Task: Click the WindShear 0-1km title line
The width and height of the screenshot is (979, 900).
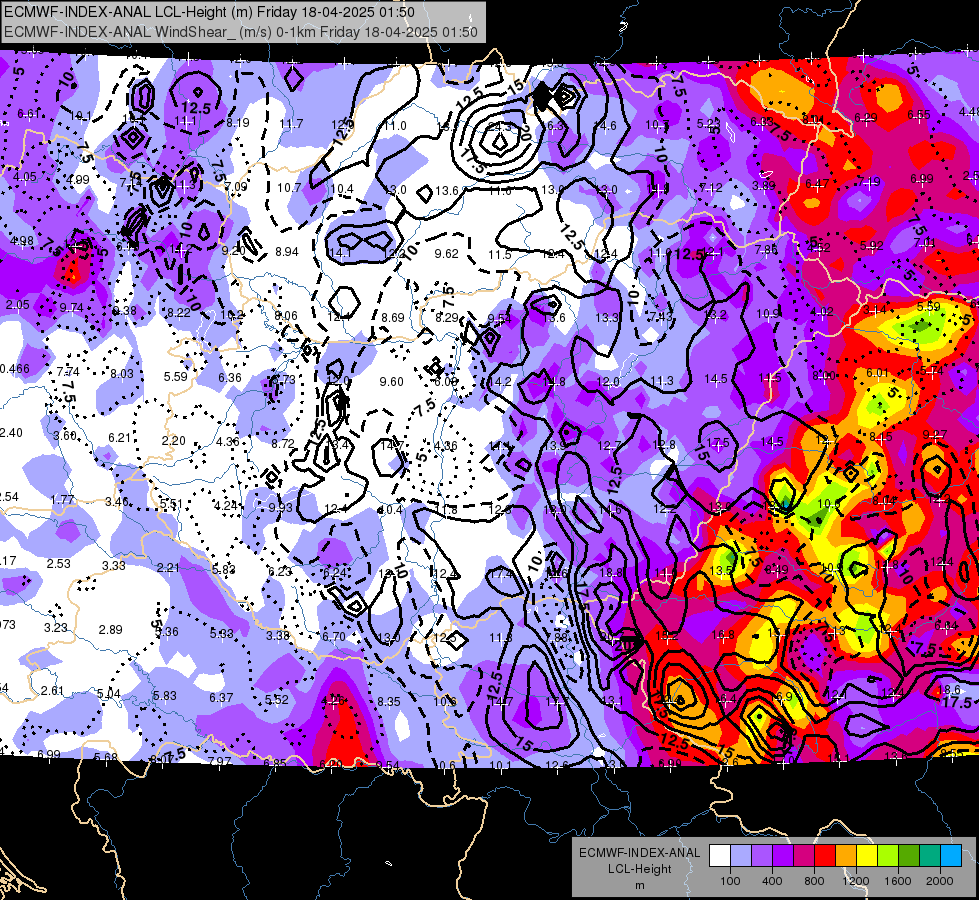Action: point(240,32)
